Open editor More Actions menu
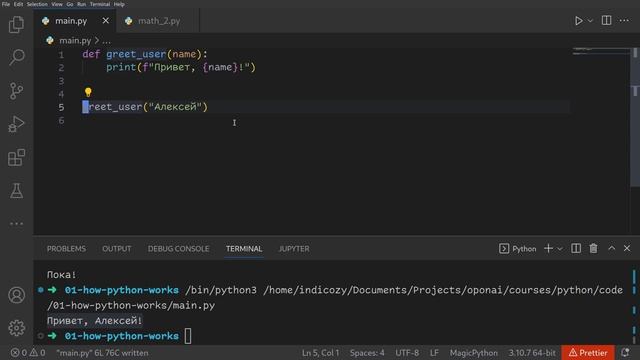640x360 pixels. [624, 20]
